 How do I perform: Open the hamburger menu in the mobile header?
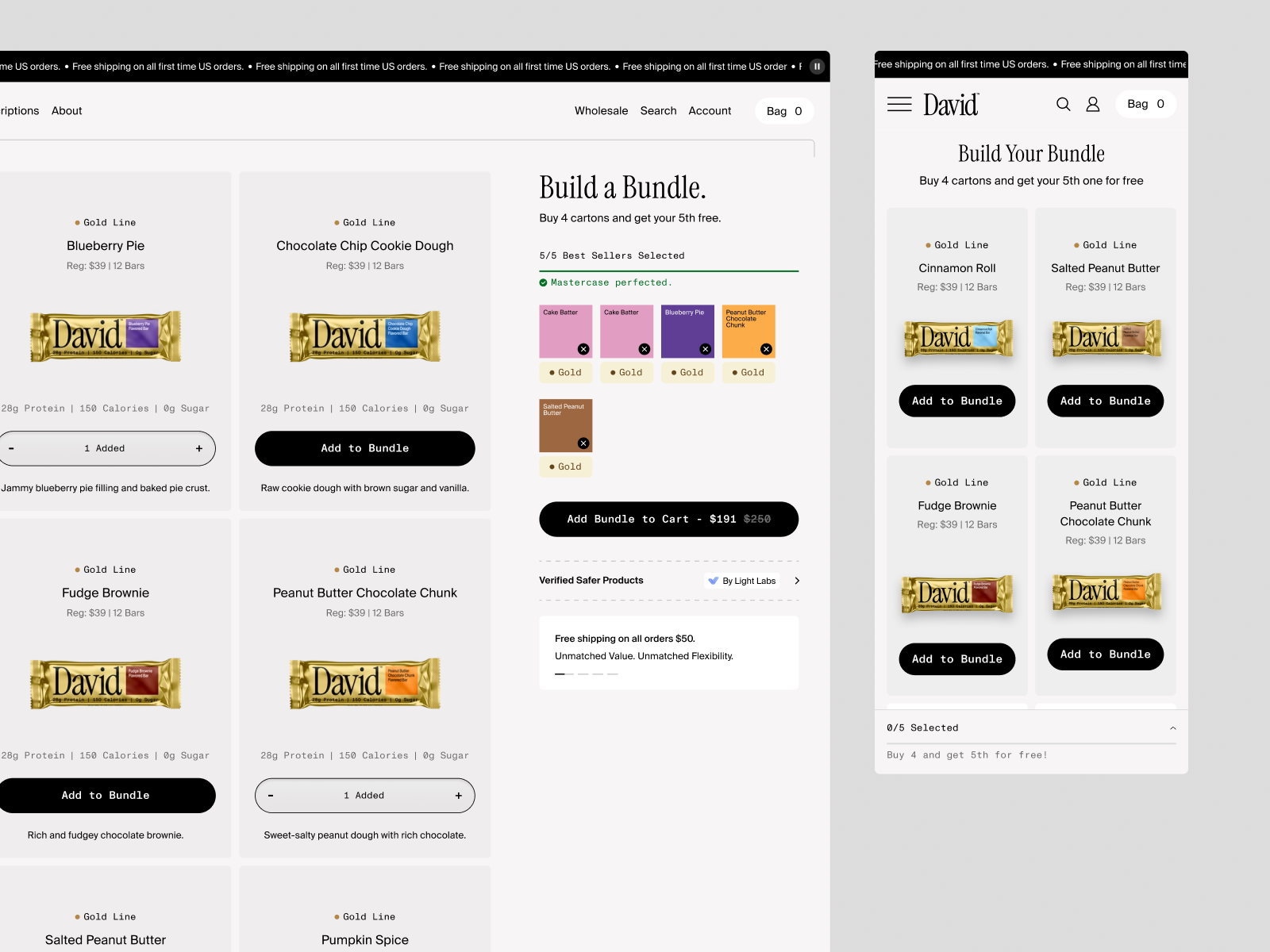tap(899, 104)
